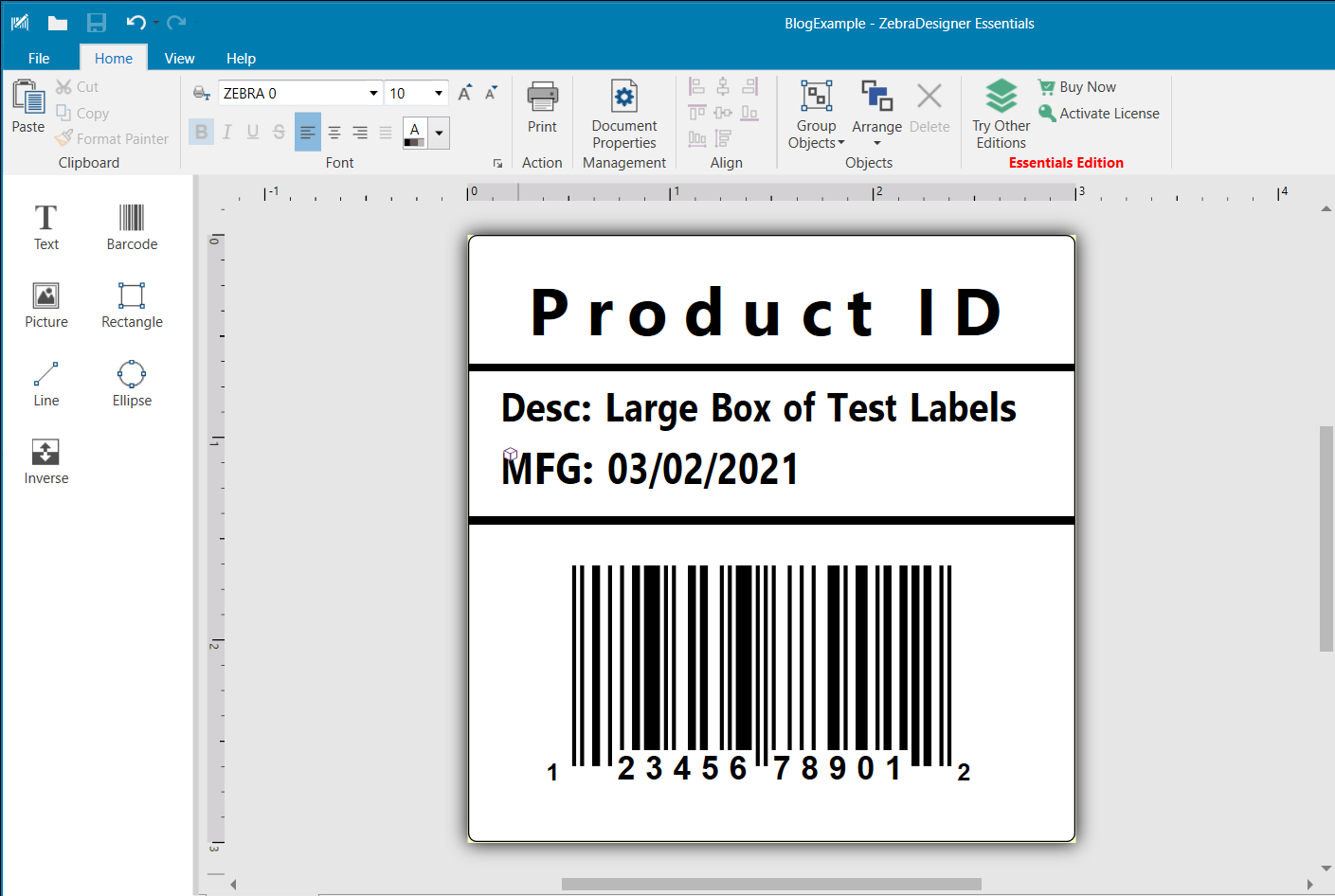The width and height of the screenshot is (1335, 896).
Task: Open the Font group dialog launcher
Action: tap(498, 164)
